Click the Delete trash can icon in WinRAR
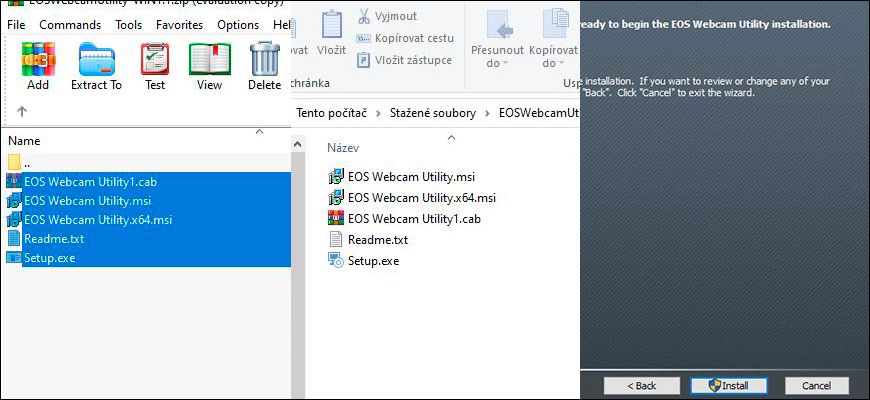Screen dimensions: 870x400 265,59
